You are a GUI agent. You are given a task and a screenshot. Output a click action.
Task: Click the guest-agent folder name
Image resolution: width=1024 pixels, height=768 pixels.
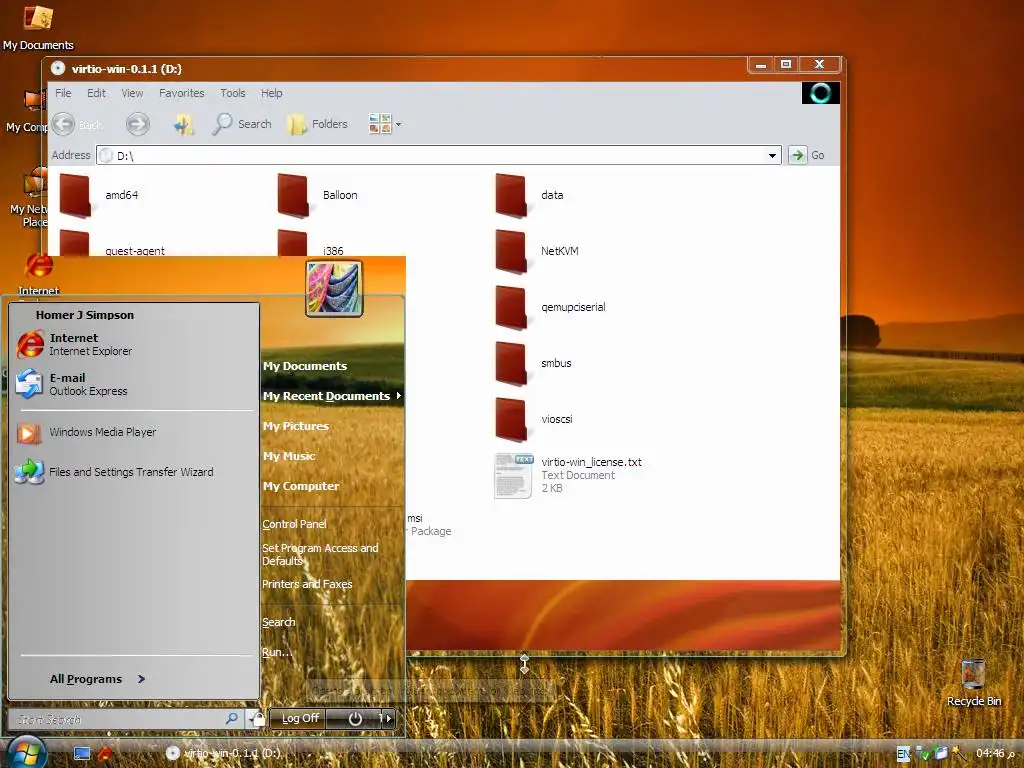click(135, 251)
